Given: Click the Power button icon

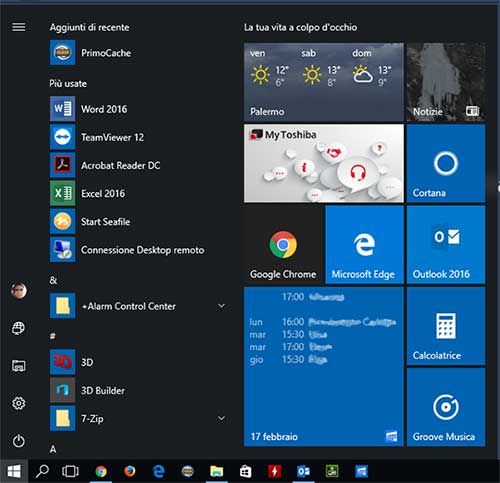Looking at the screenshot, I should tap(19, 441).
